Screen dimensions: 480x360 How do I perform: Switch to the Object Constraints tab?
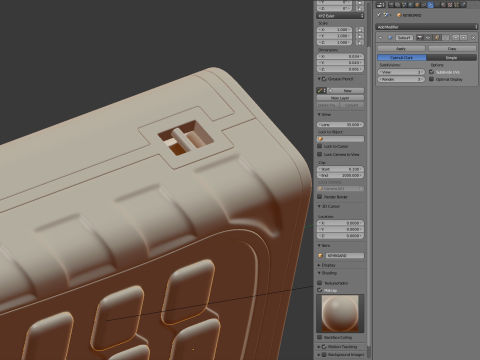424,5
